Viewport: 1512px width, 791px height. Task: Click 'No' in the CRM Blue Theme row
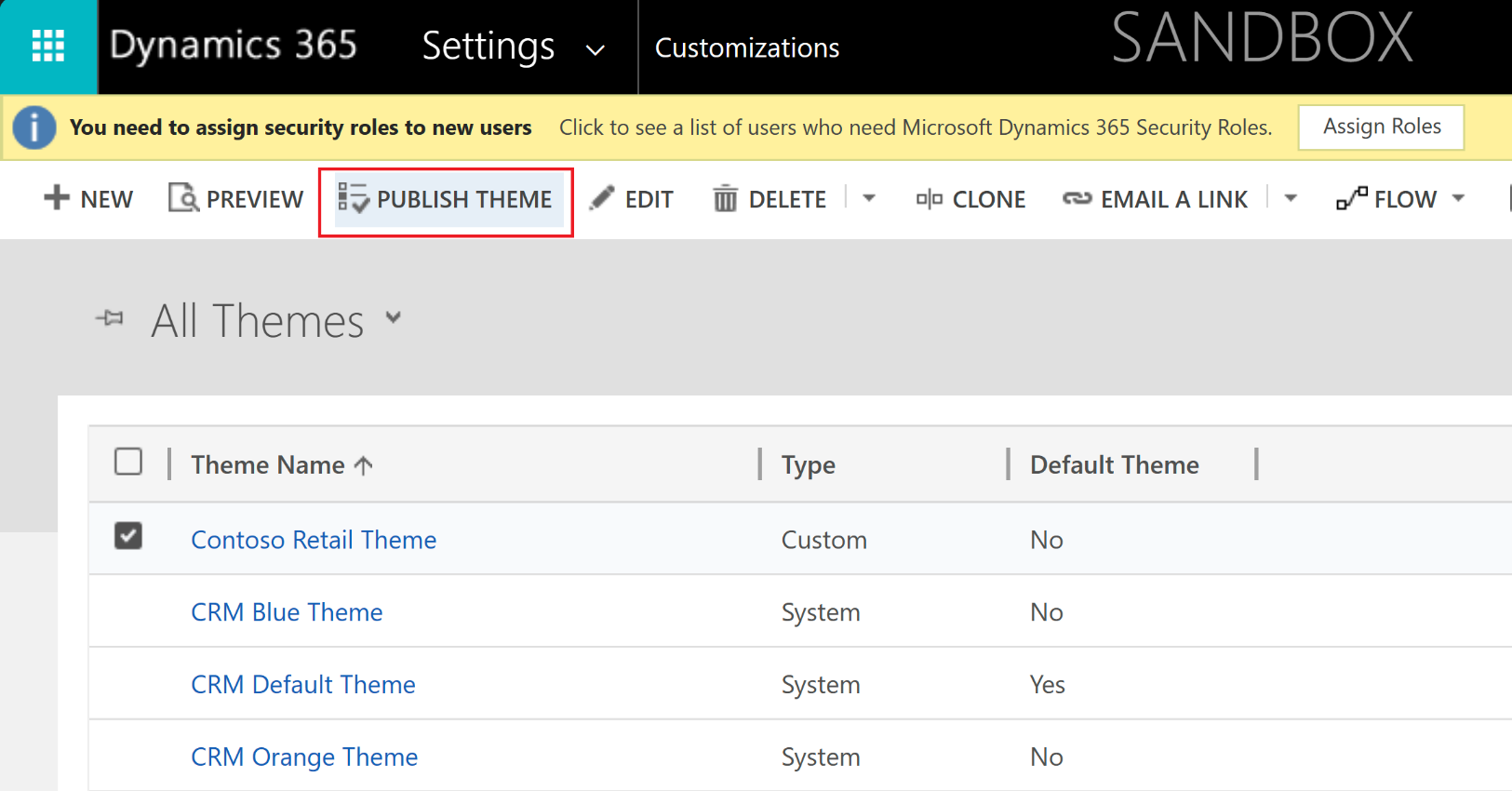[1046, 612]
